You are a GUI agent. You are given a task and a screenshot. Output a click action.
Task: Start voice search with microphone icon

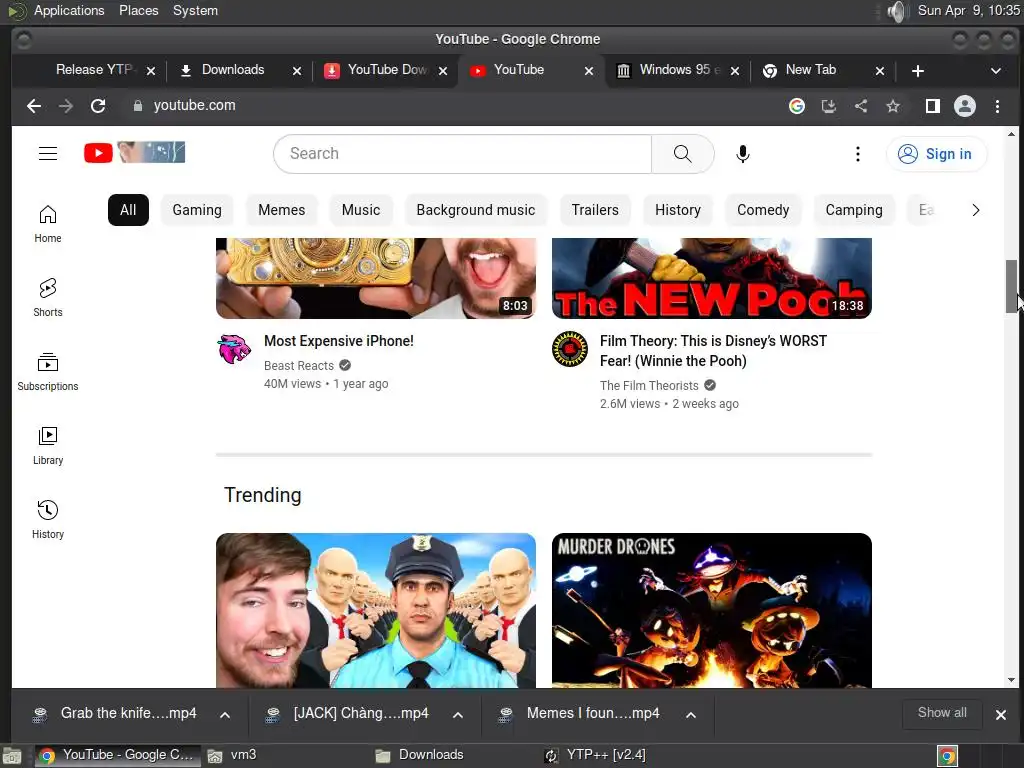pos(743,154)
